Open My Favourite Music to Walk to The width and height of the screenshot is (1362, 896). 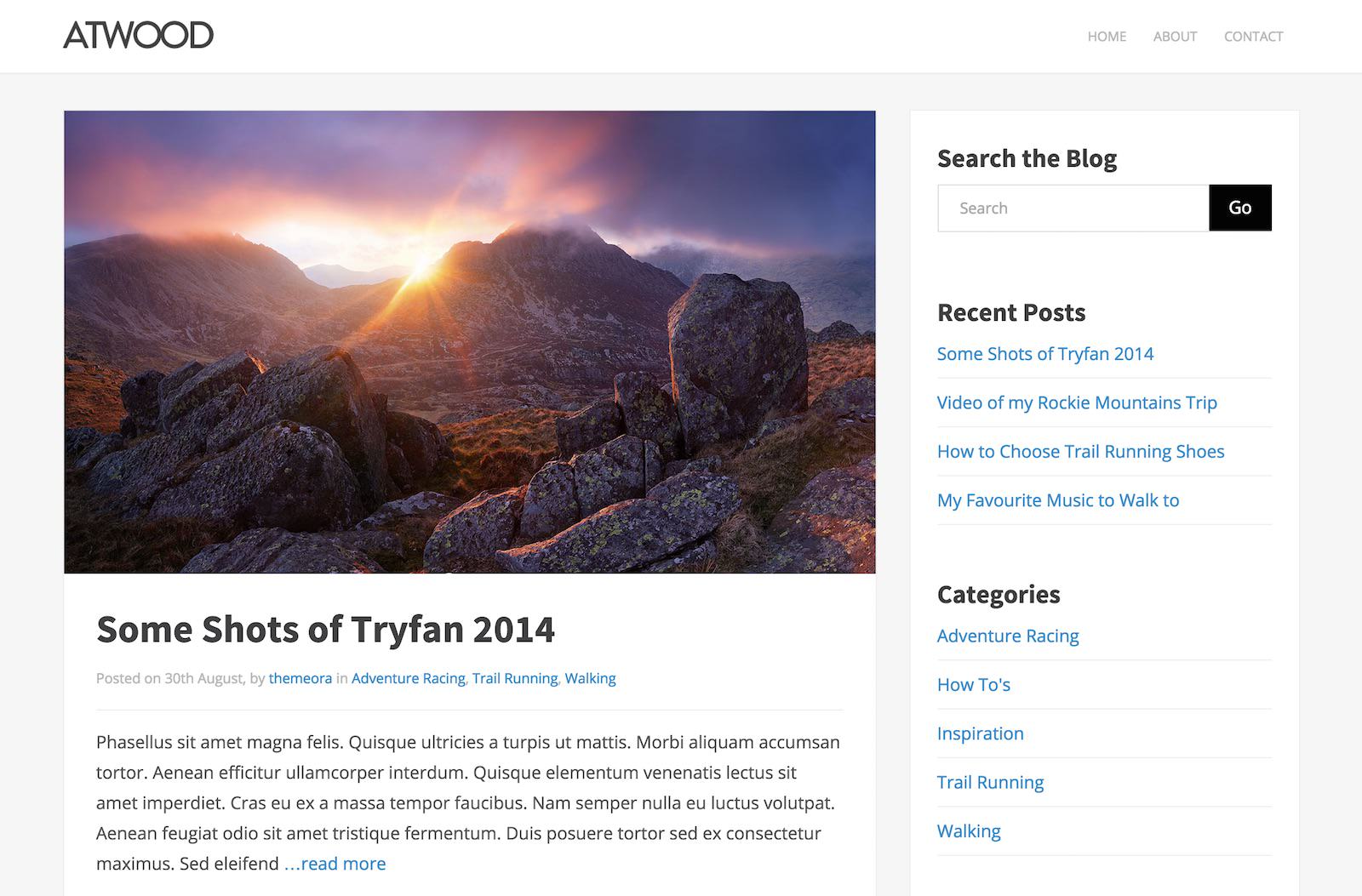click(x=1057, y=500)
